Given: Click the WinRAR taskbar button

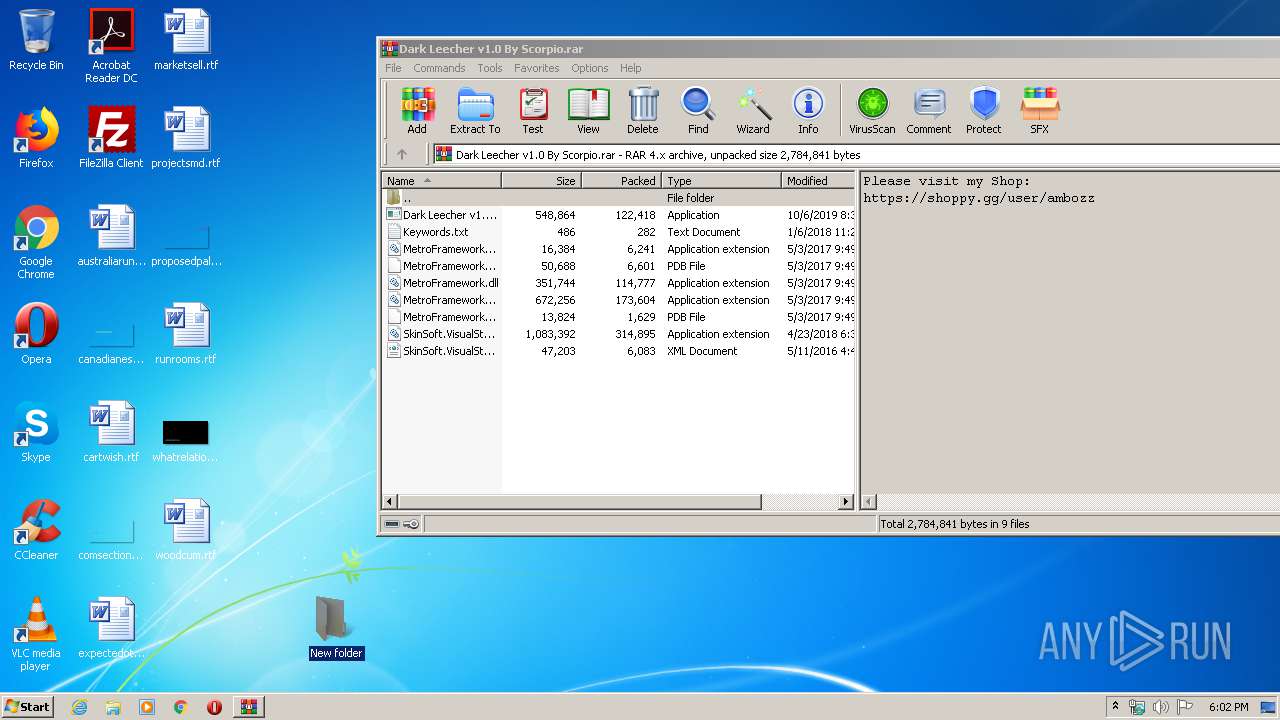Looking at the screenshot, I should [249, 707].
